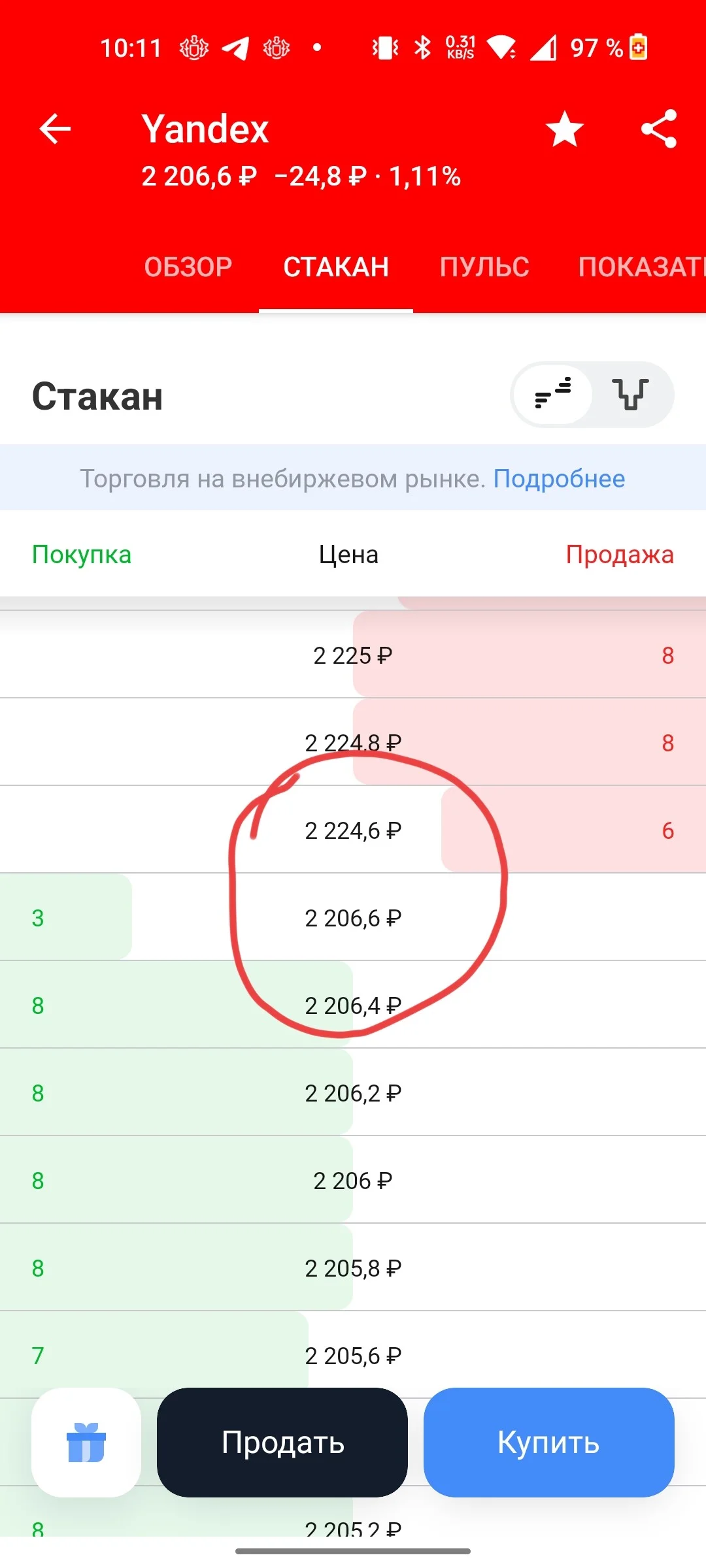Switch to the ПУЛЬС tab
The image size is (706, 1568).
point(484,267)
